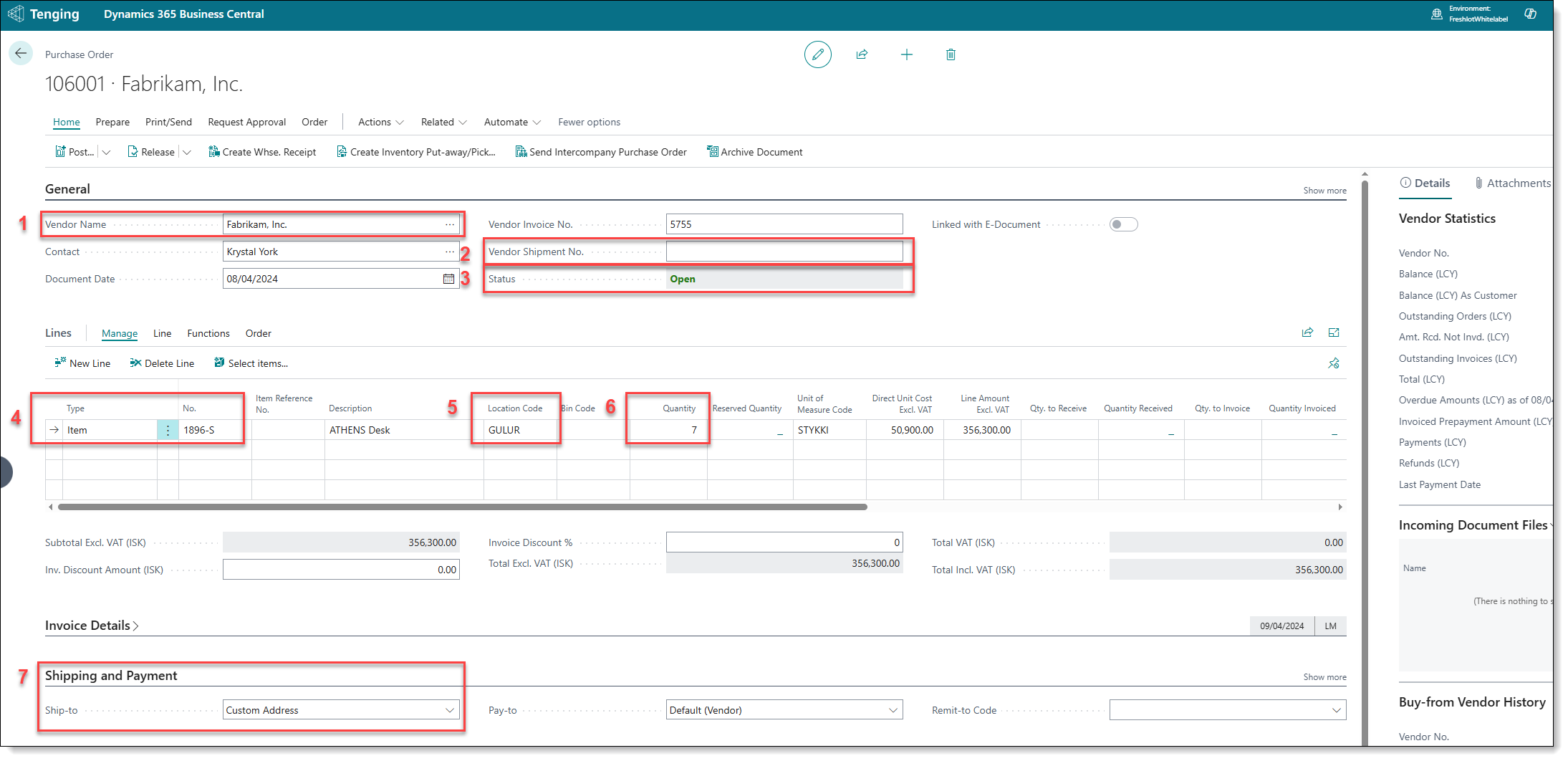1568x761 pixels.
Task: Create new document with plus icon
Action: click(x=906, y=54)
